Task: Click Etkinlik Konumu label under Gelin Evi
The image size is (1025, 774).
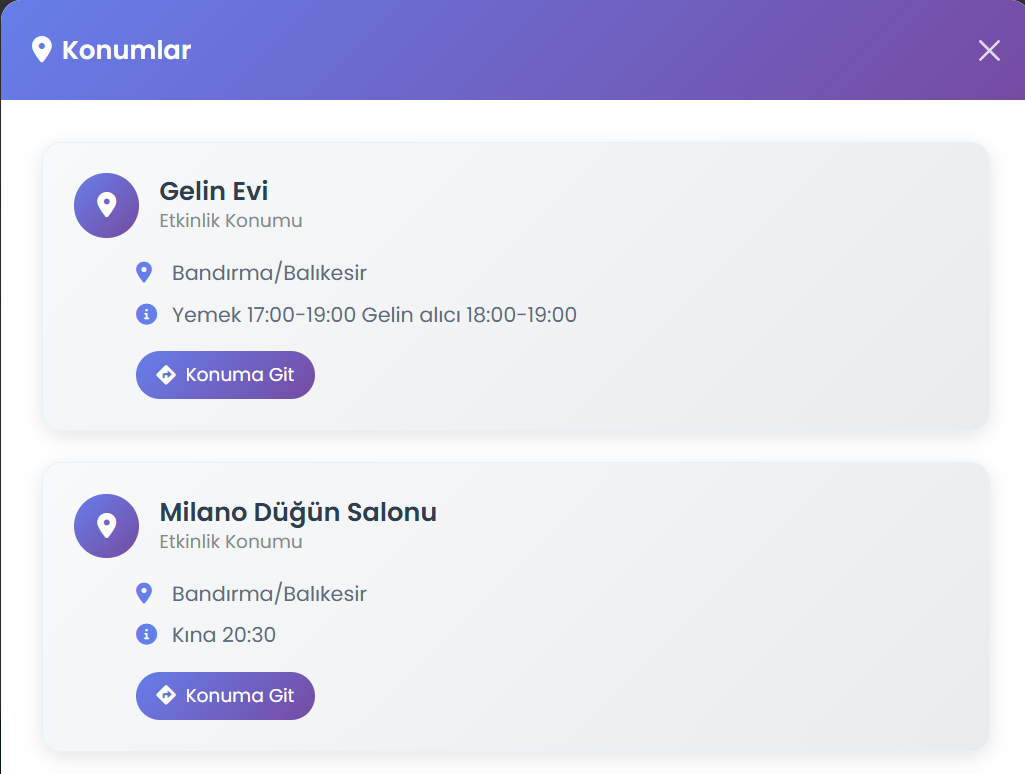Action: (x=231, y=221)
